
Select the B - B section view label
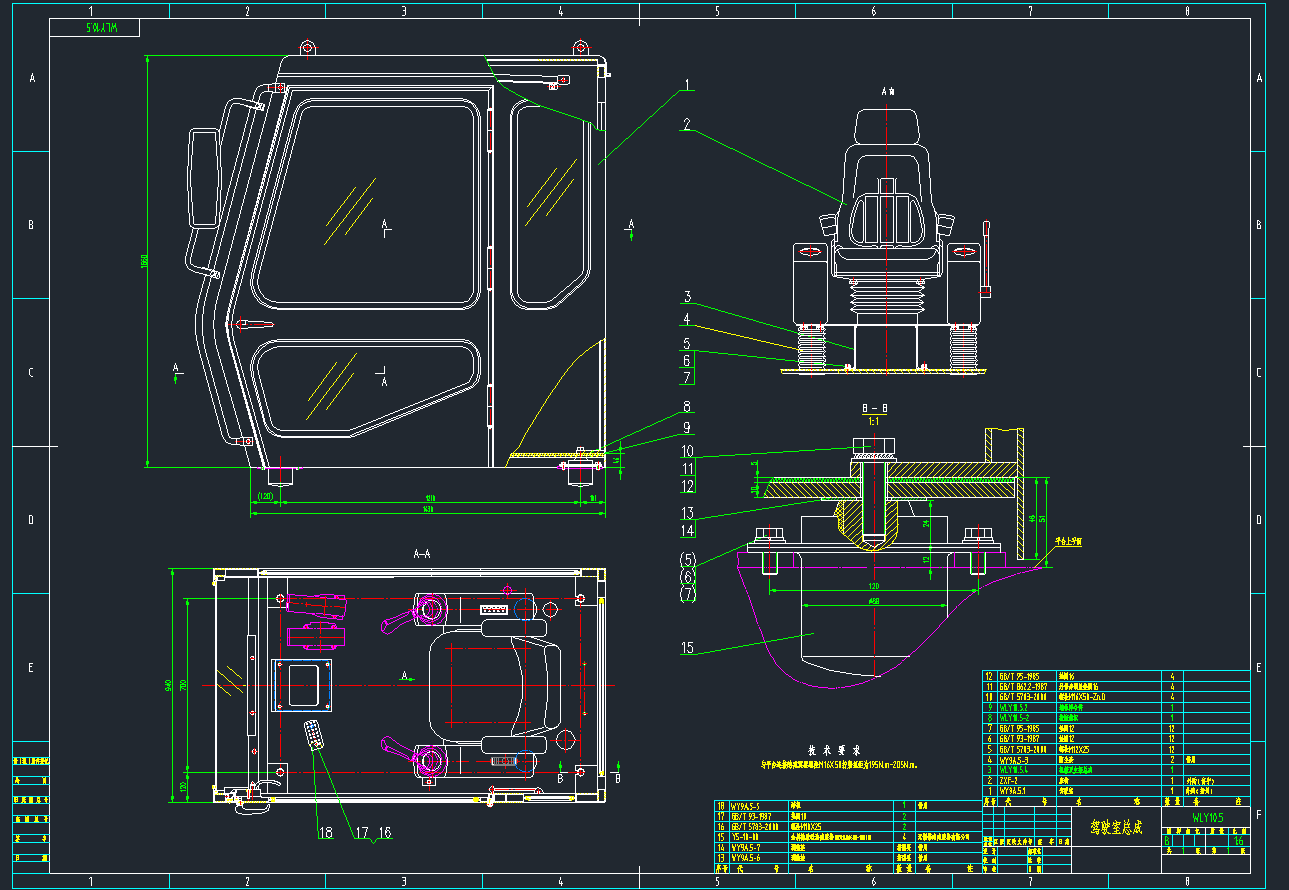(874, 409)
